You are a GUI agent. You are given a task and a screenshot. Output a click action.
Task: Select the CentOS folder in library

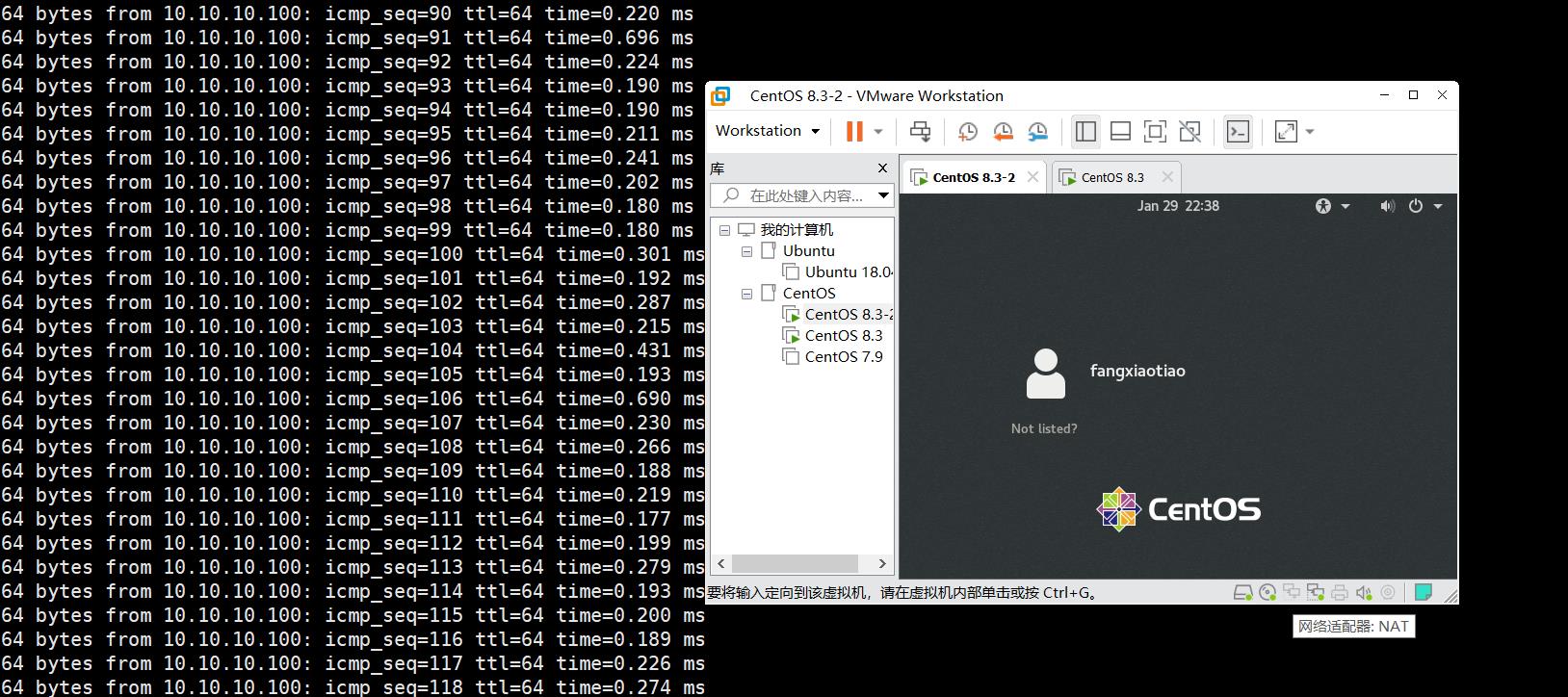[808, 293]
